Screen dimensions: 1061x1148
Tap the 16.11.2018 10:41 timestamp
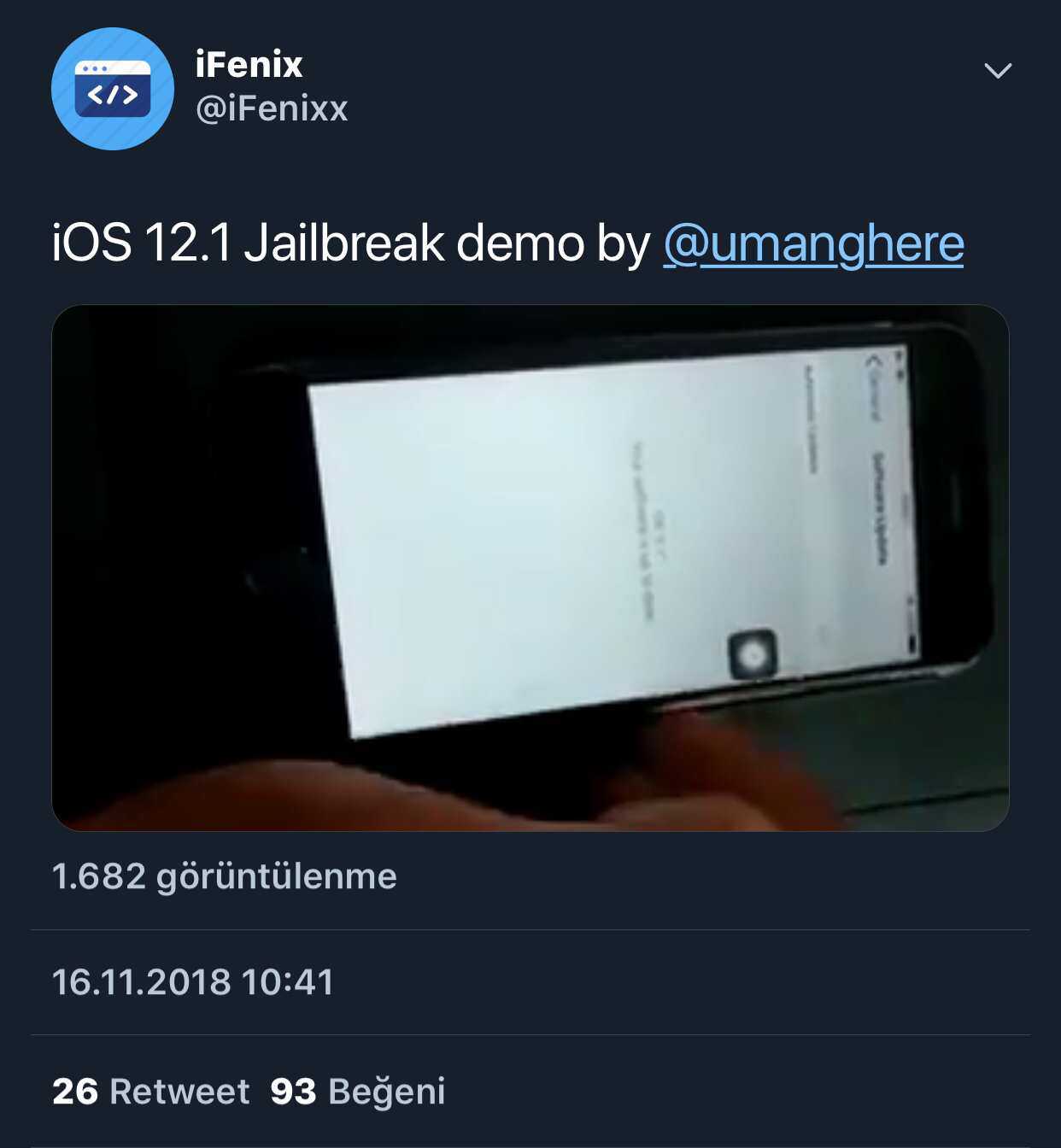192,981
